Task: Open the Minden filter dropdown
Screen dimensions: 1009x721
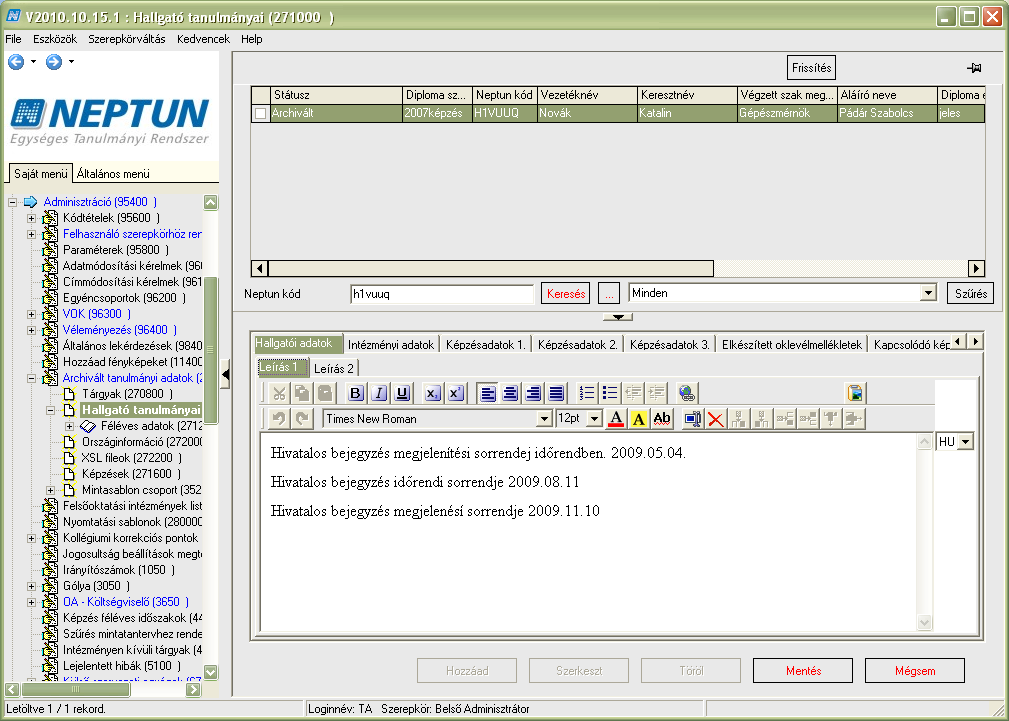Action: tap(928, 294)
